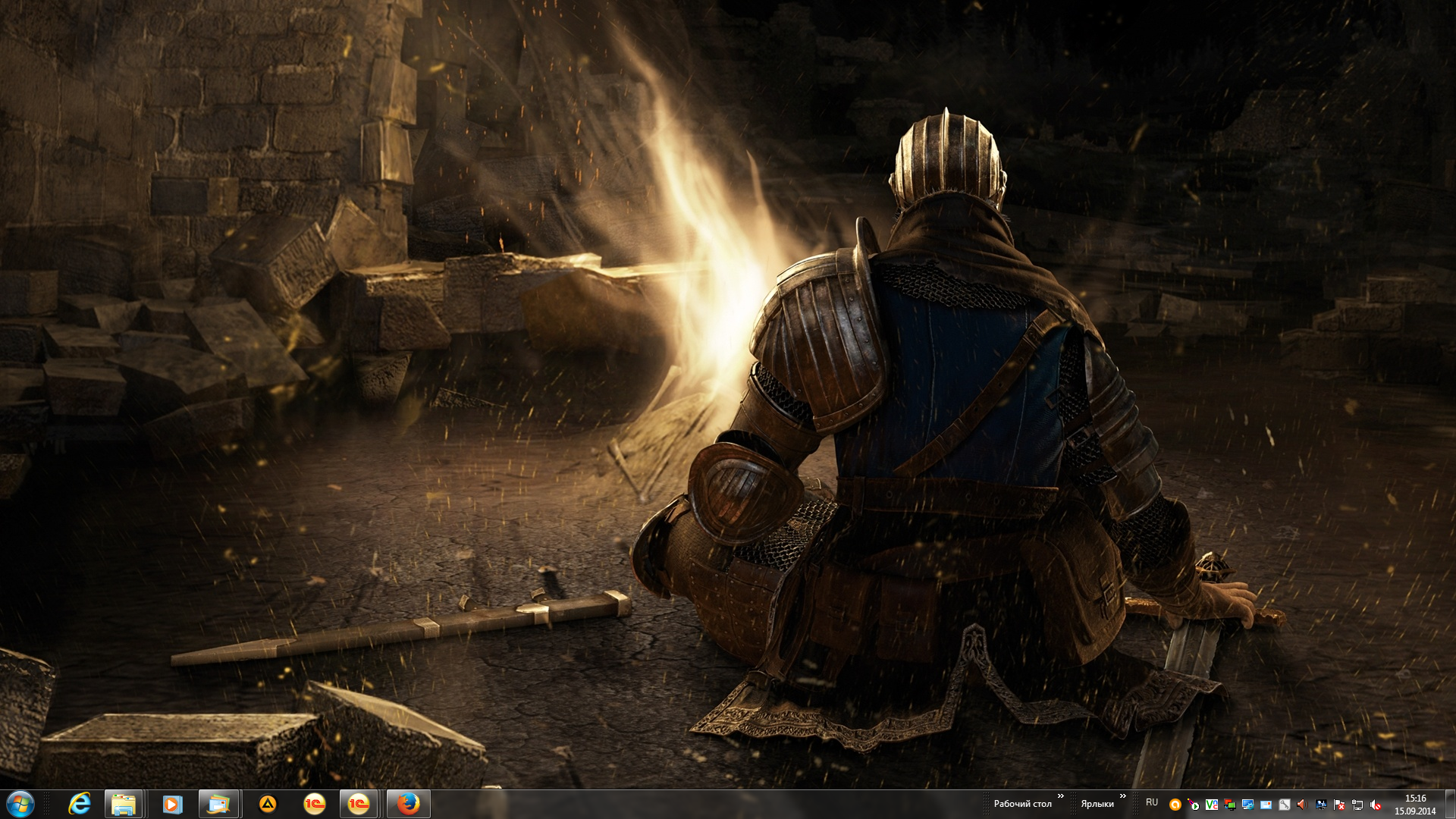Open Action Center flag icon
This screenshot has height=819, width=1456.
point(1339,805)
